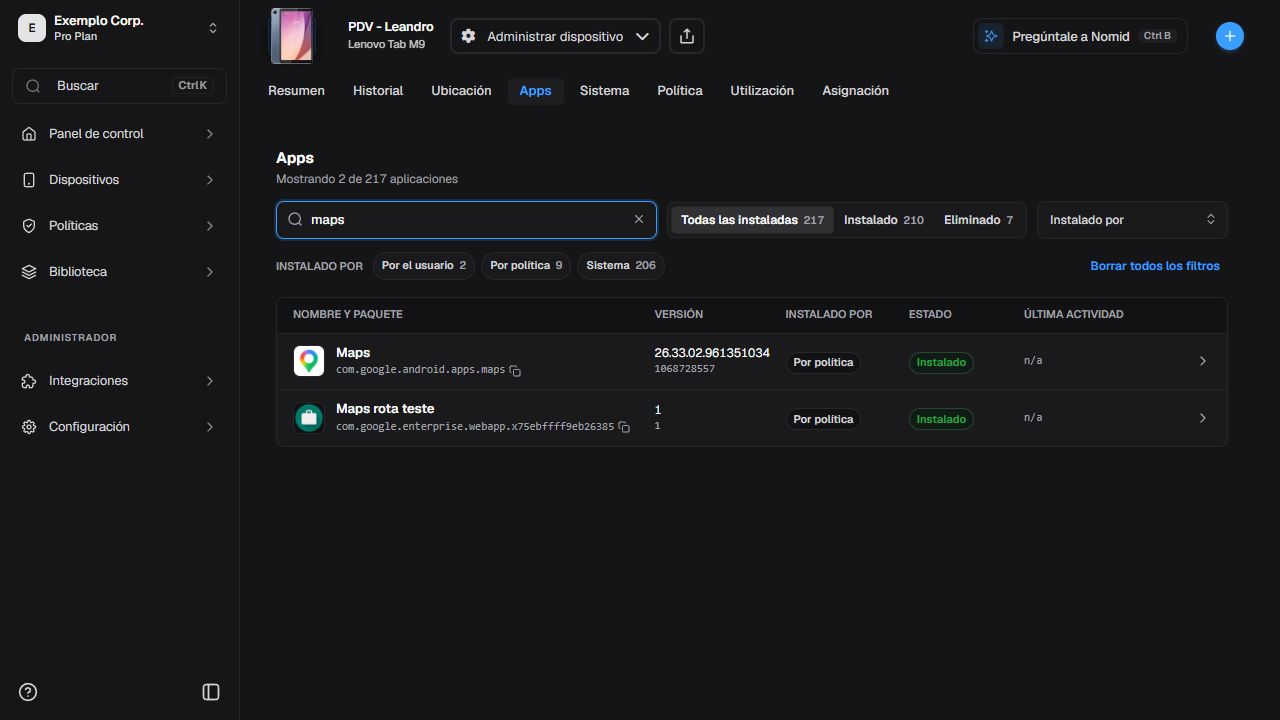Click the blue plus add button
The width and height of the screenshot is (1280, 720).
point(1229,36)
